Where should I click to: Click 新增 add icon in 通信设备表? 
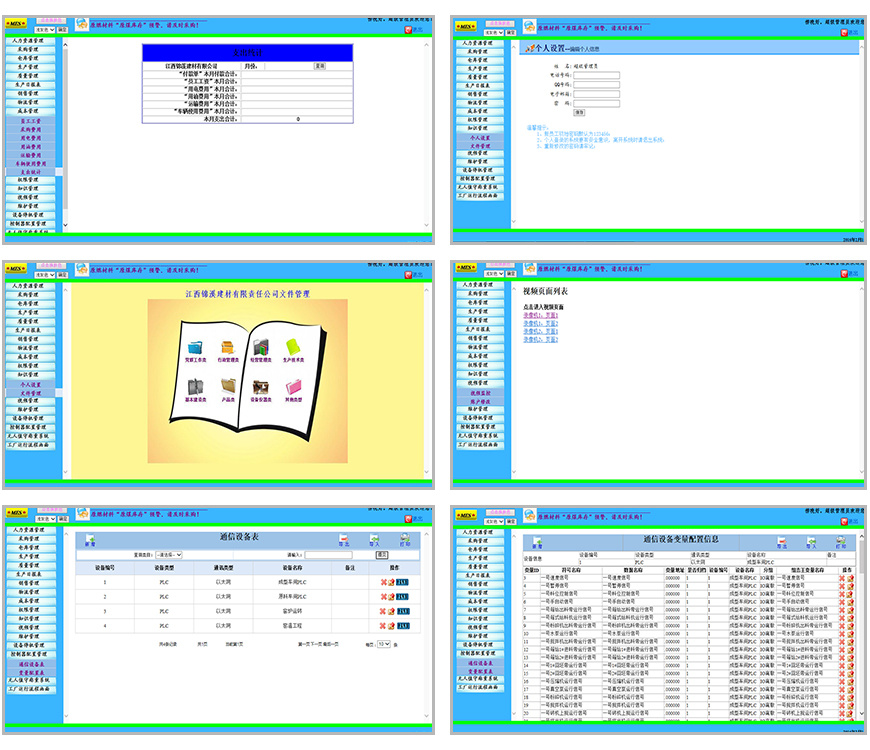[90, 540]
